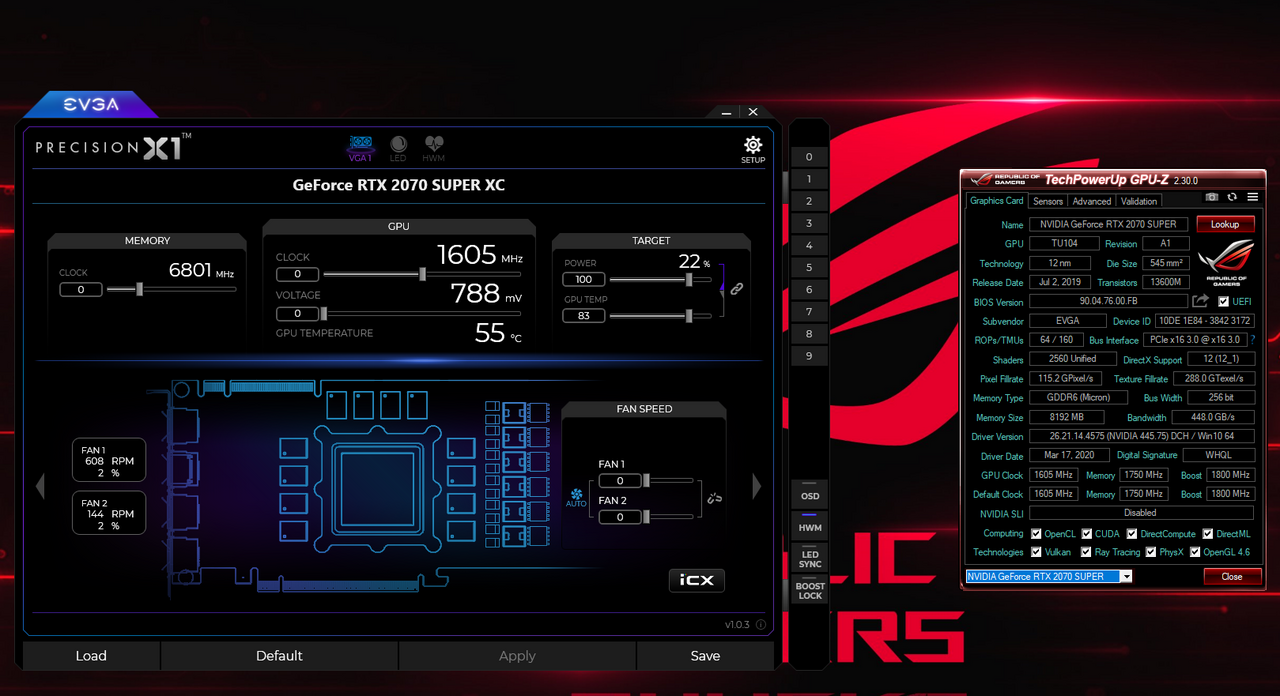Click the EVGA logo tab

click(91, 104)
